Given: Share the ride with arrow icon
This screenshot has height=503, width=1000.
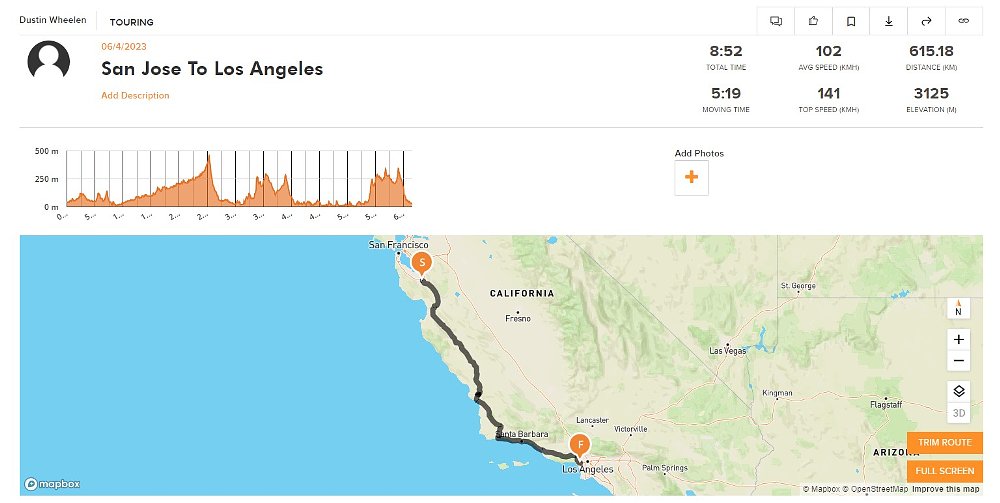Looking at the screenshot, I should pyautogui.click(x=926, y=20).
